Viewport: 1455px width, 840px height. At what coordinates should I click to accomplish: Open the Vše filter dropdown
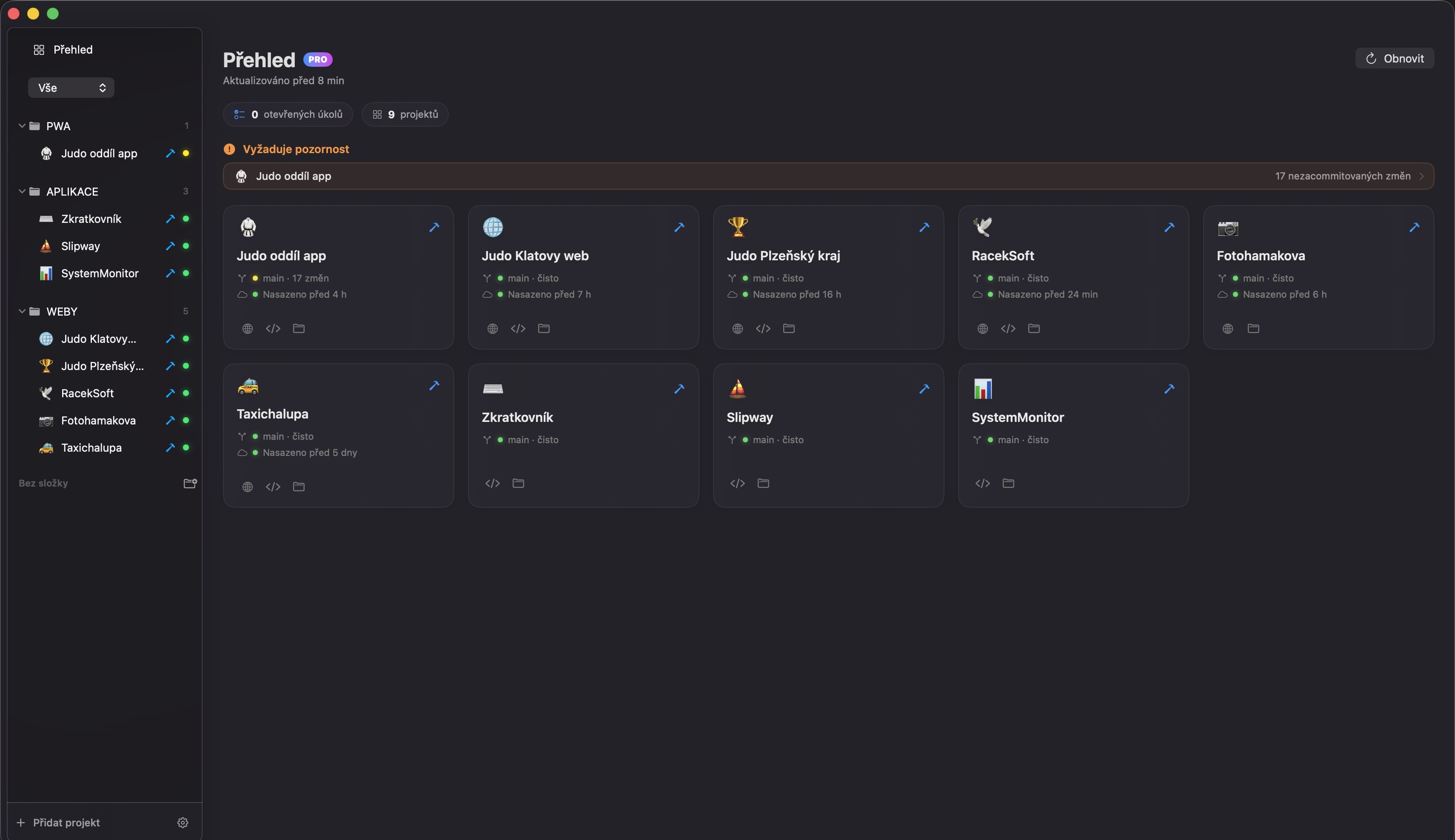point(71,88)
